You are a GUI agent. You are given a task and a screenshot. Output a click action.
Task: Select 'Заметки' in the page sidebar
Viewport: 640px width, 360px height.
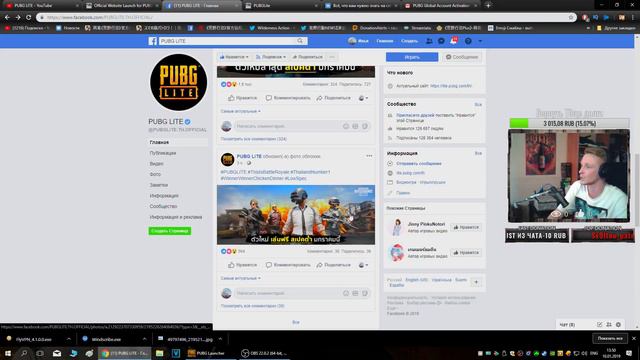point(159,185)
